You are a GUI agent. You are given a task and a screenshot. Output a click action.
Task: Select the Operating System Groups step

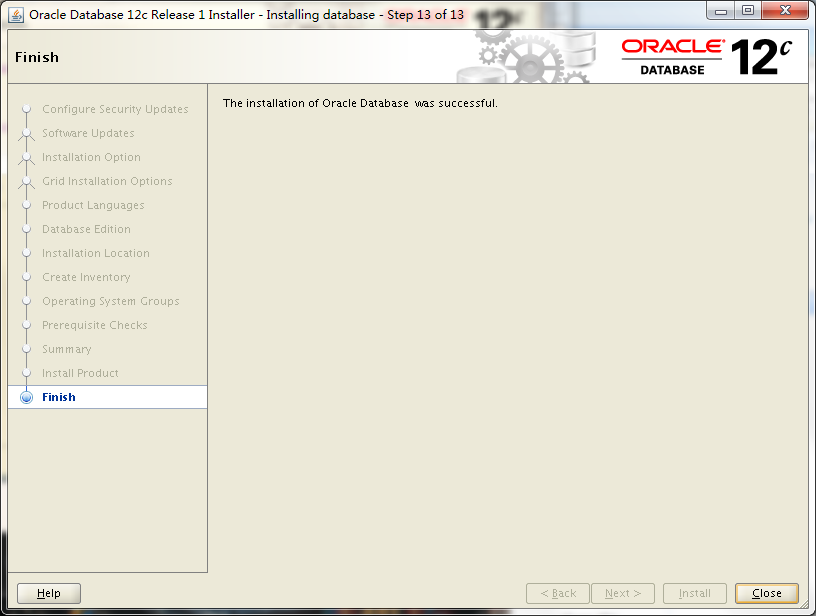pyautogui.click(x=110, y=301)
